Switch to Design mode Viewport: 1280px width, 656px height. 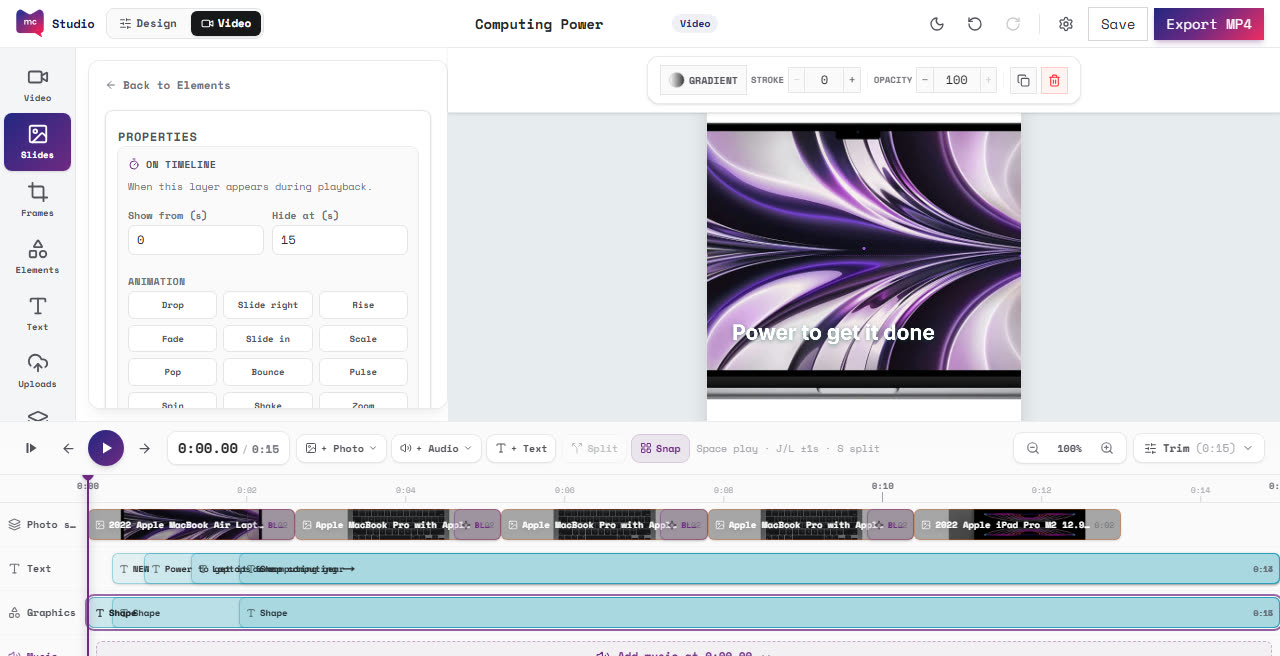click(x=148, y=23)
